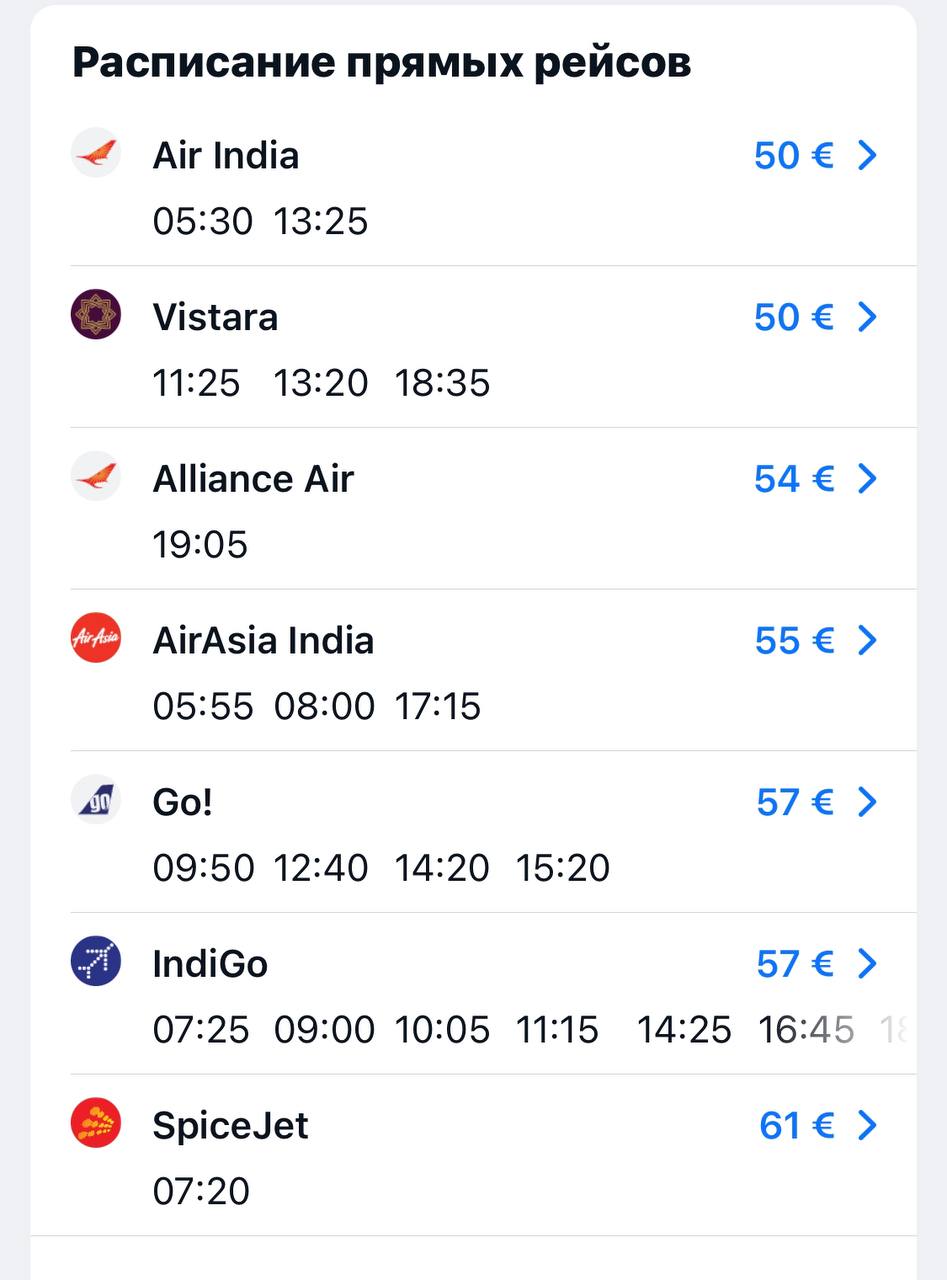
Task: Select Go! 57 € price link
Action: 795,802
